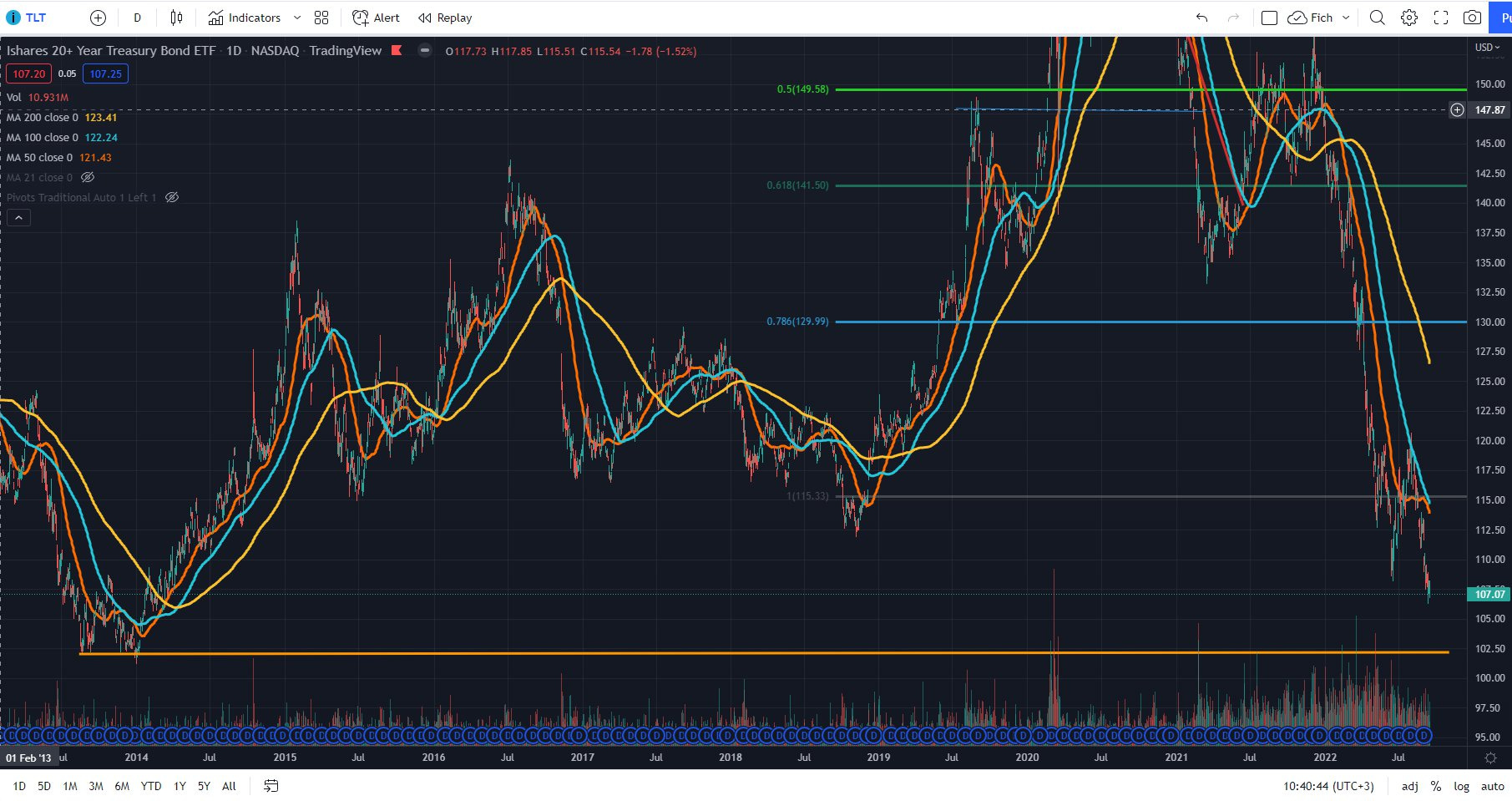Undo the last chart action
The image size is (1512, 801).
(1201, 18)
